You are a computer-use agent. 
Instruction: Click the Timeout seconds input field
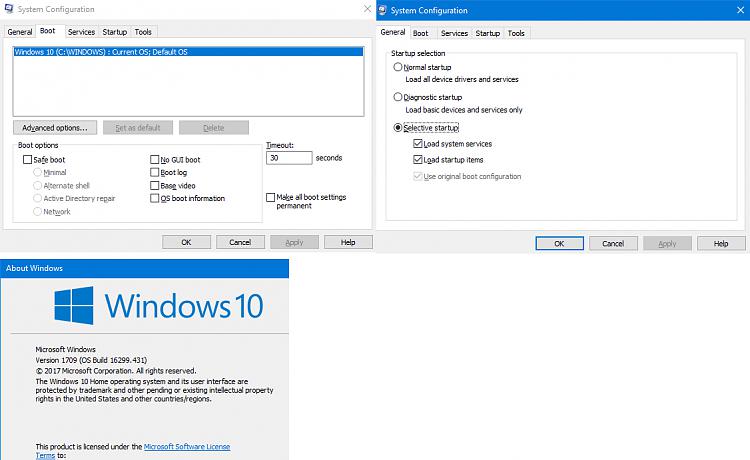(x=289, y=158)
